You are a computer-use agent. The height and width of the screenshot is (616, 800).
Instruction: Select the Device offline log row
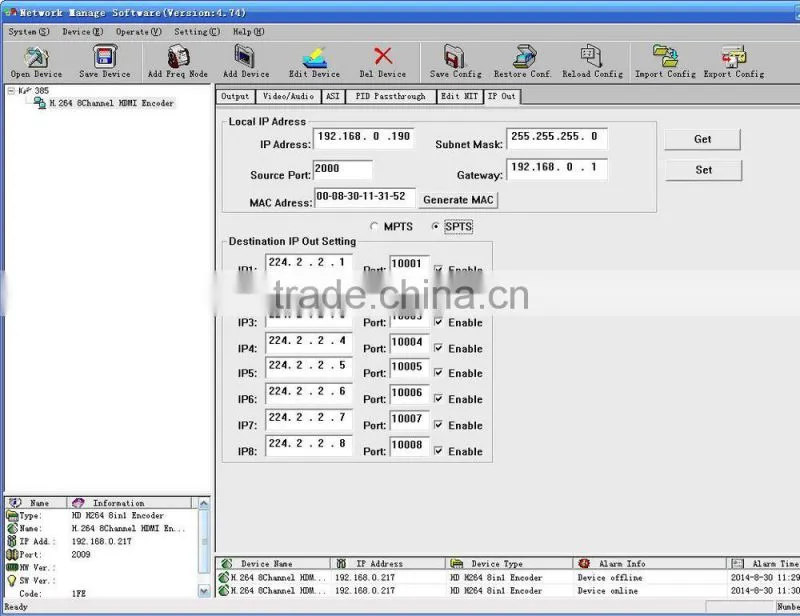(x=508, y=577)
